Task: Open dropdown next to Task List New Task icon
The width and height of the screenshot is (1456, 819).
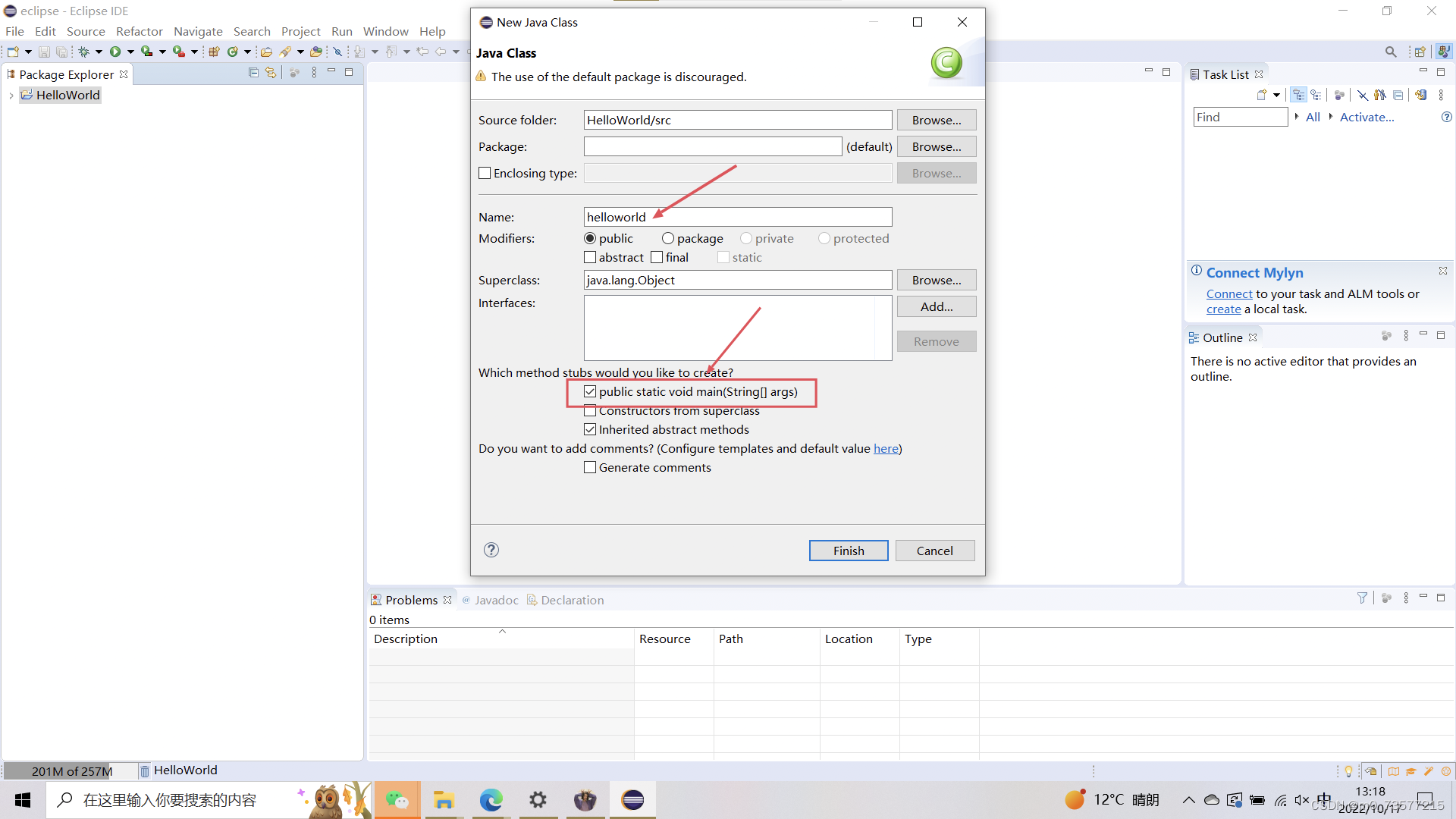Action: point(1277,95)
